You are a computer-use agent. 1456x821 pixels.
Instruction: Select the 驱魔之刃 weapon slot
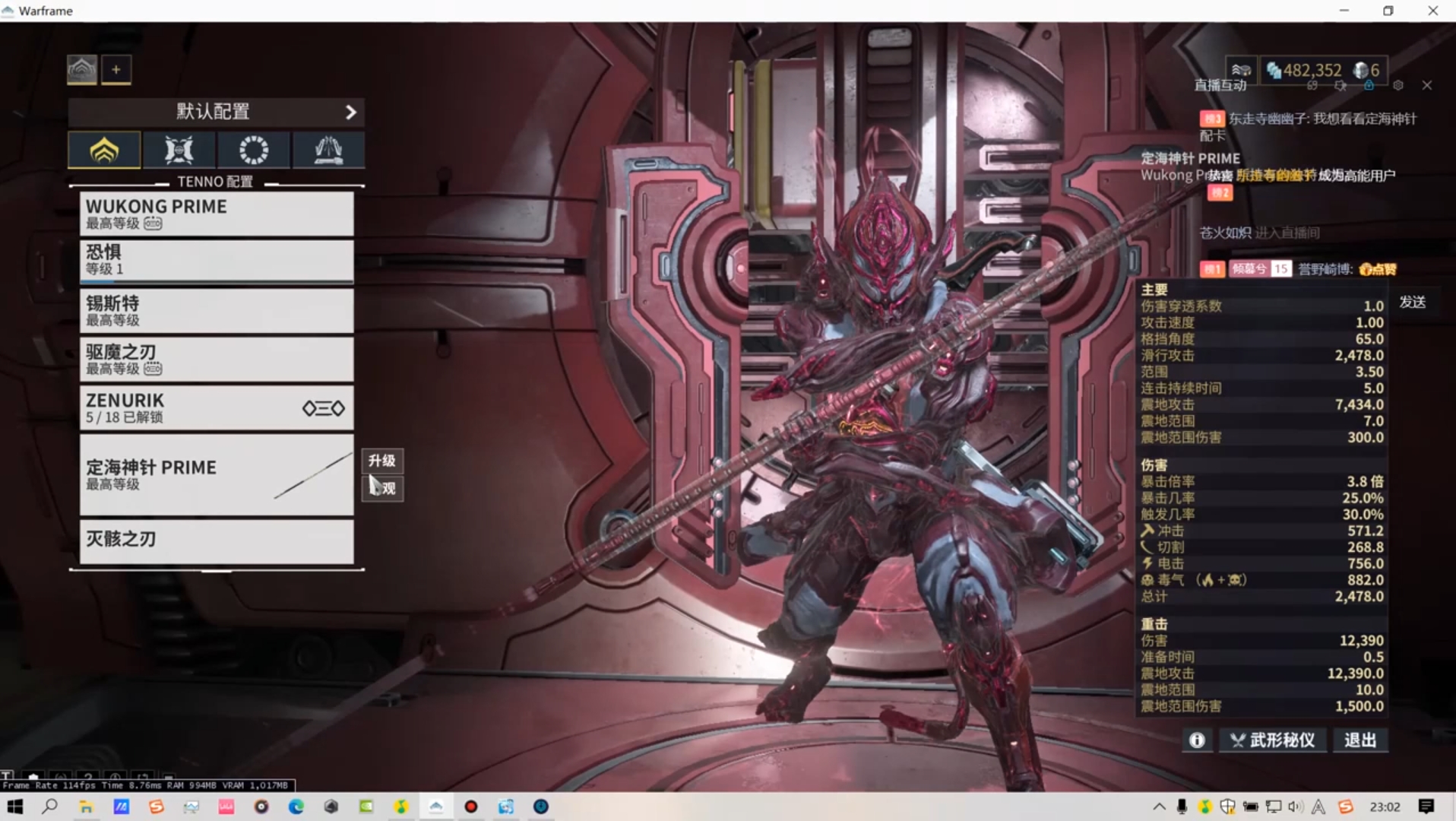pyautogui.click(x=217, y=359)
